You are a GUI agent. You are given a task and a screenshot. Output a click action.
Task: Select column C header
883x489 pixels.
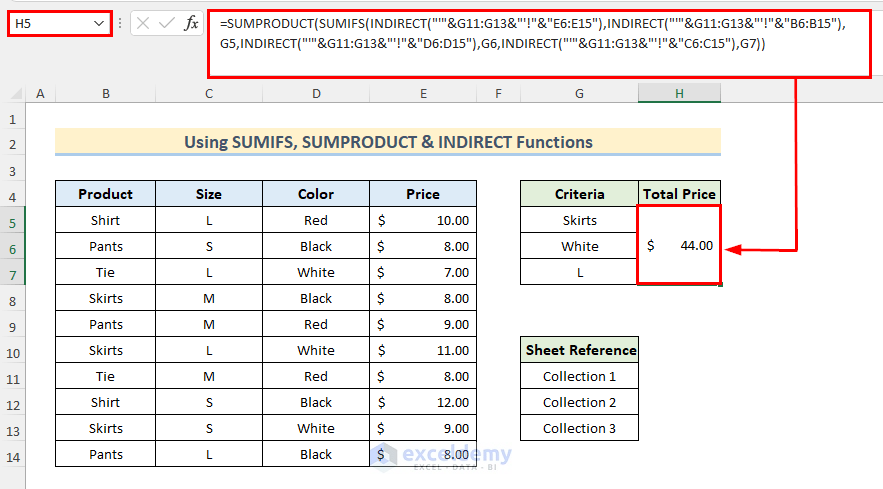(x=209, y=94)
